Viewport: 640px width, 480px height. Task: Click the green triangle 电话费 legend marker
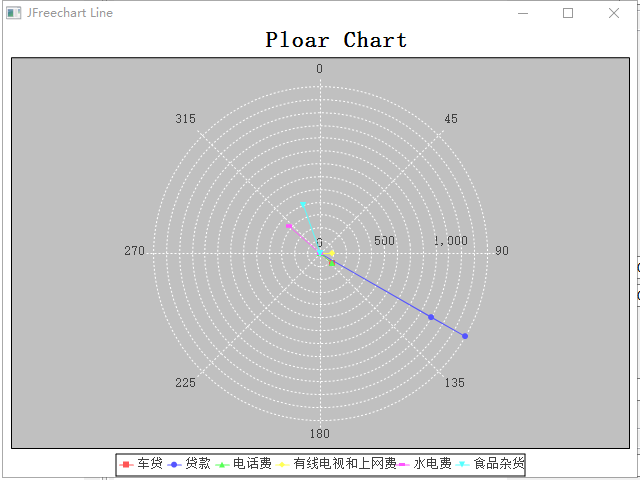[x=222, y=465]
